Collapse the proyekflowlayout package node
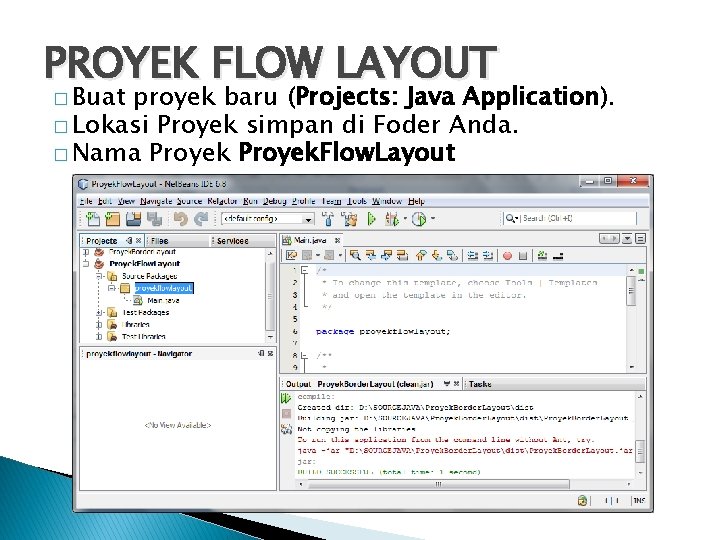This screenshot has width=720, height=540. click(112, 288)
